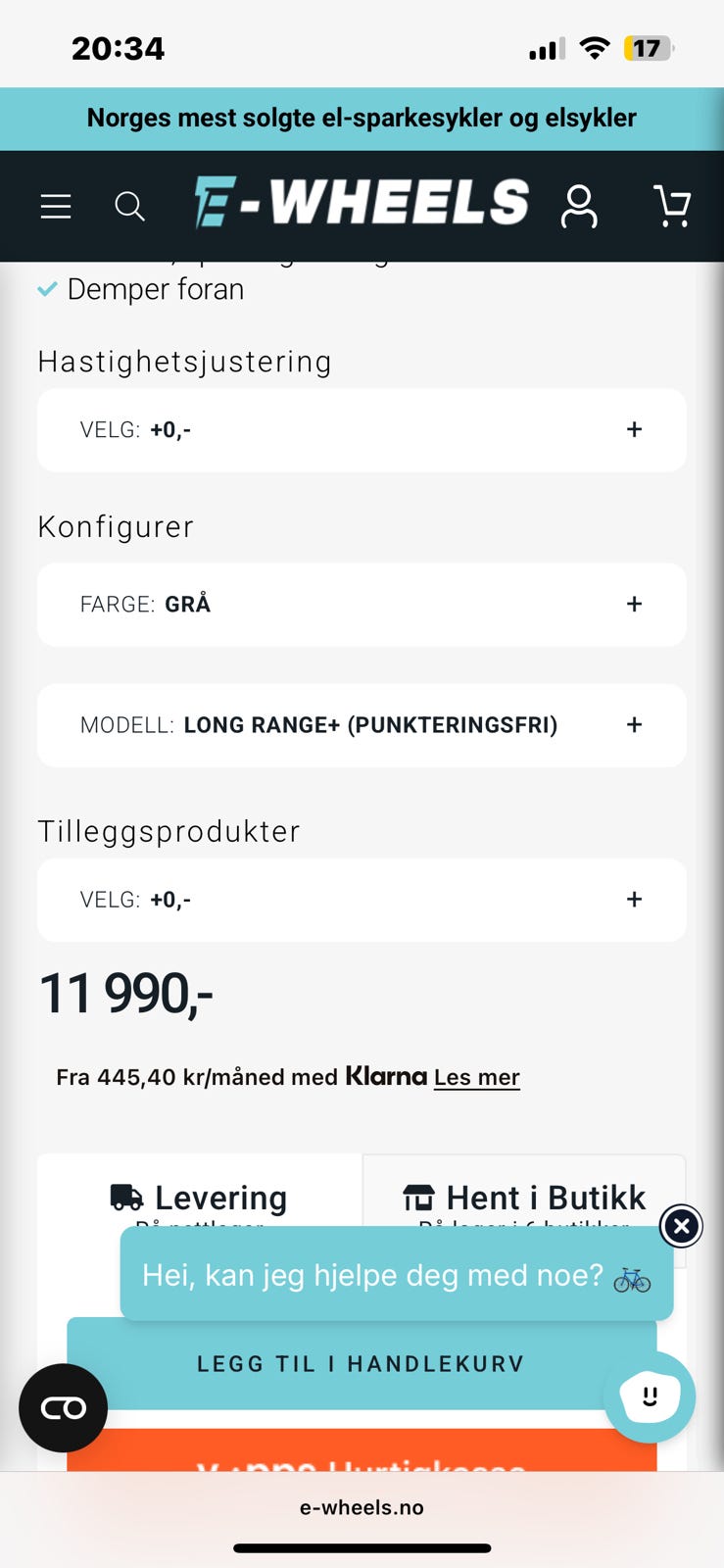This screenshot has height=1568, width=724.
Task: Go to E-Wheels logo homepage
Action: [x=362, y=202]
